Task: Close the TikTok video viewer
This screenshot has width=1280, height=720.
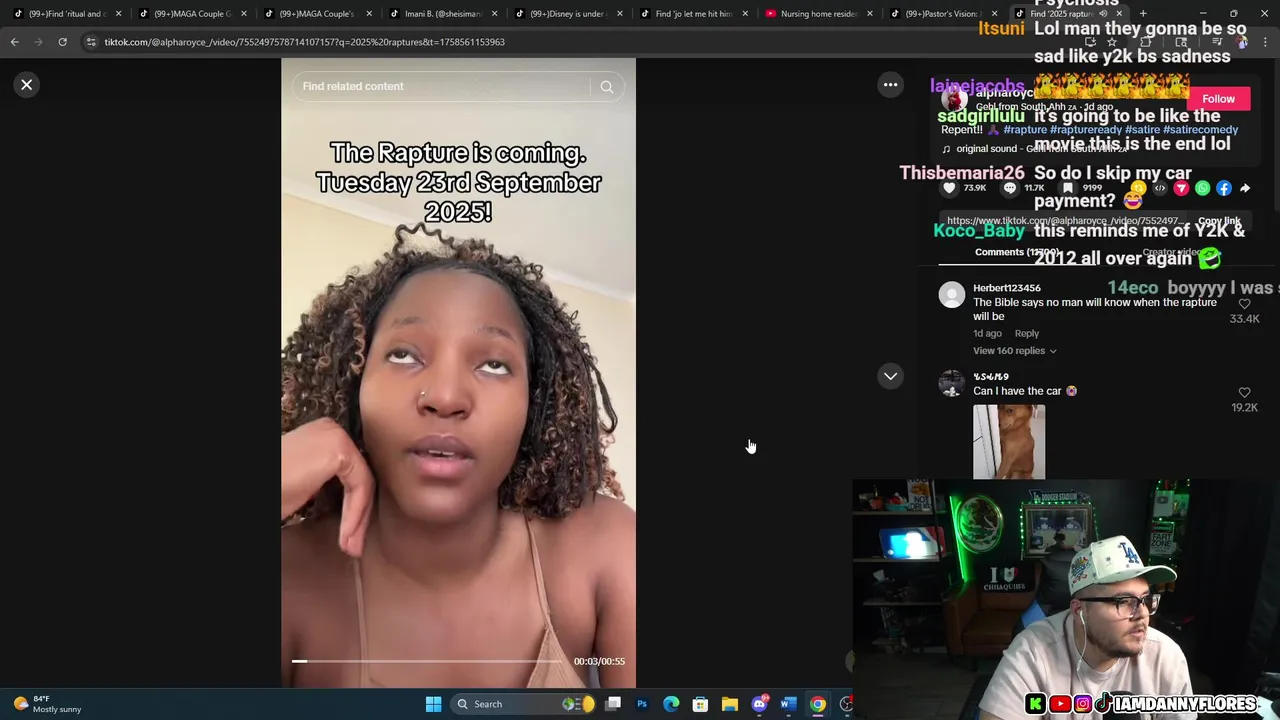Action: tap(27, 85)
